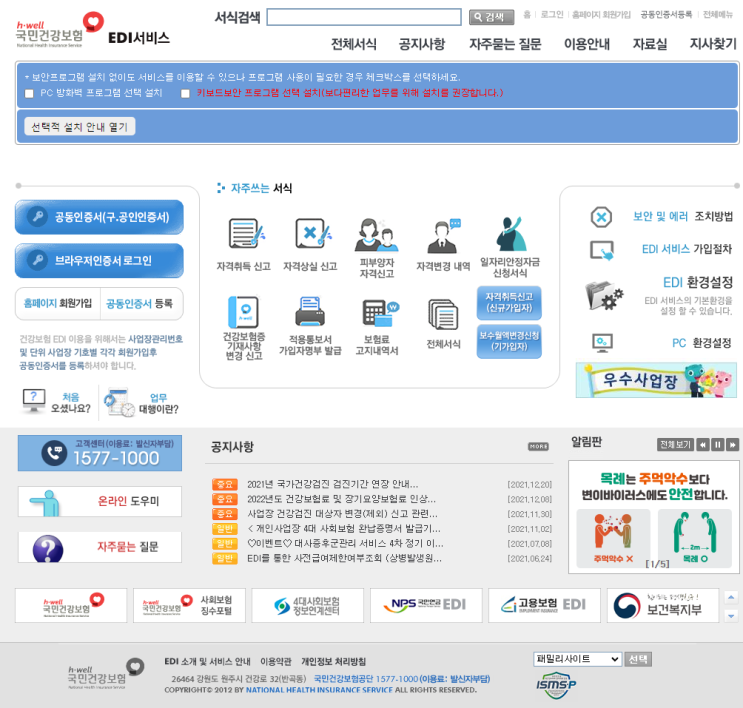Click 전체메뉴 link in top bar
This screenshot has height=708, width=743.
(717, 15)
